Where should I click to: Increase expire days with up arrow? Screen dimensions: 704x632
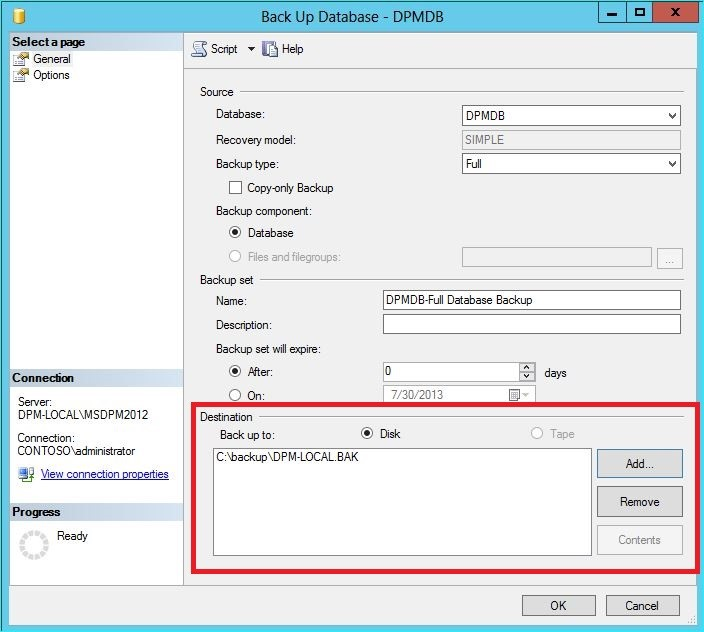coord(527,367)
